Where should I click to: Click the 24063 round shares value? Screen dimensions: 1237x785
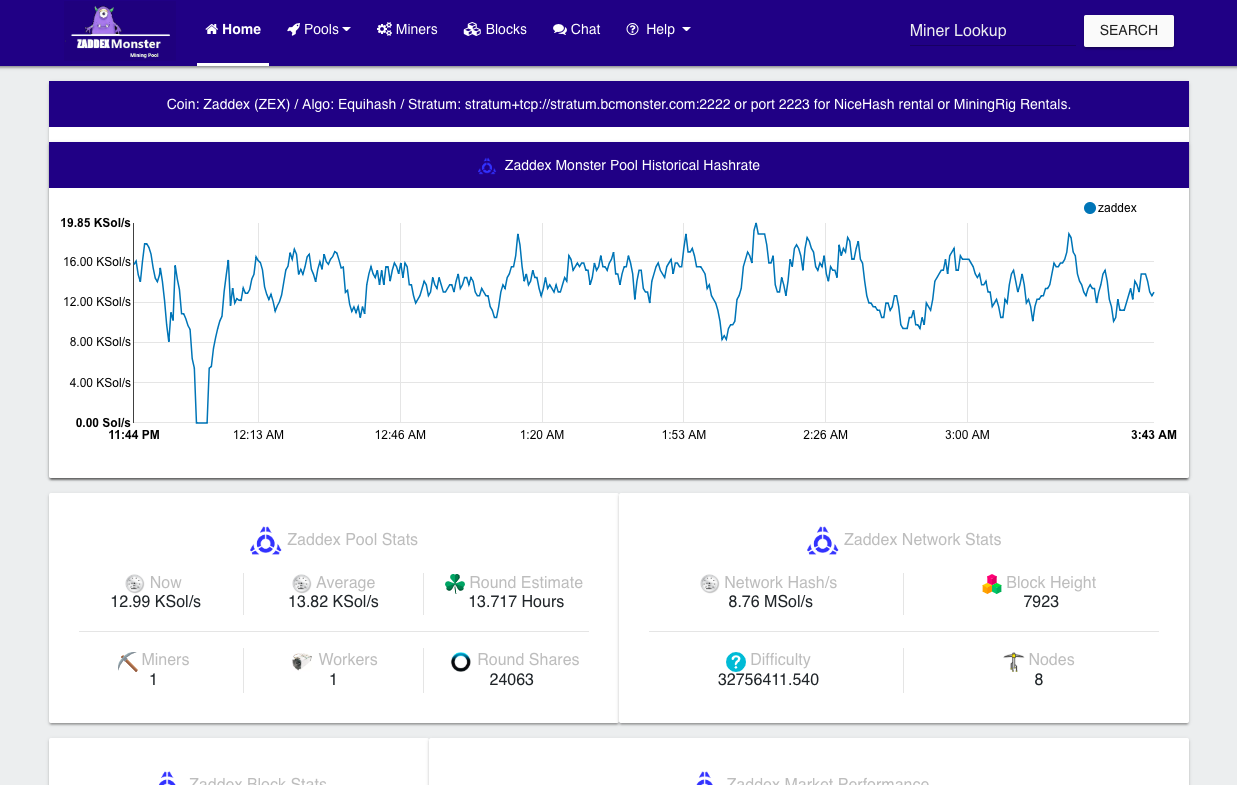512,680
